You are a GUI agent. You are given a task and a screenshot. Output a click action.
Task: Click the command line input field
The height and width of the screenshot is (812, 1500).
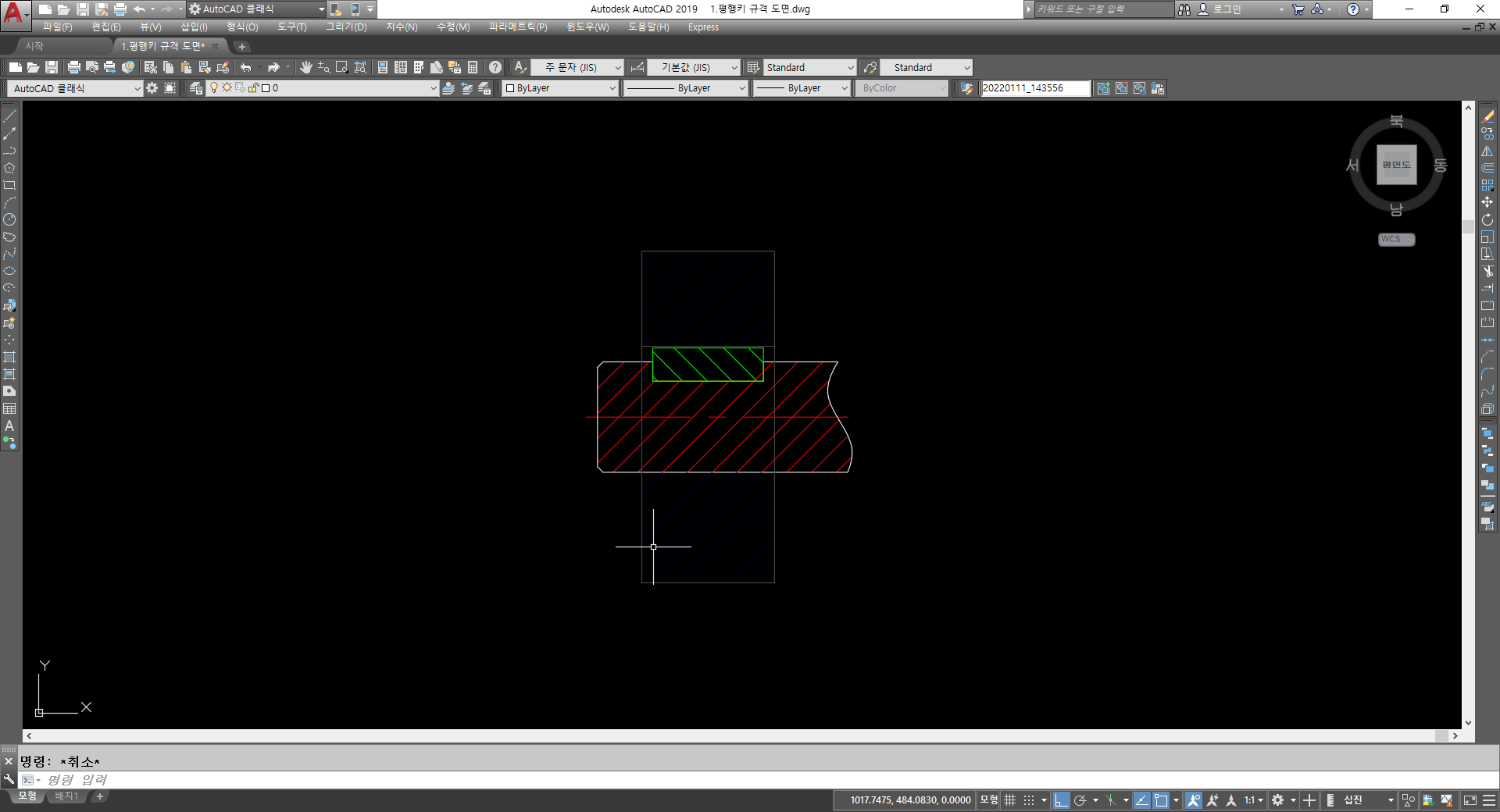[758, 780]
